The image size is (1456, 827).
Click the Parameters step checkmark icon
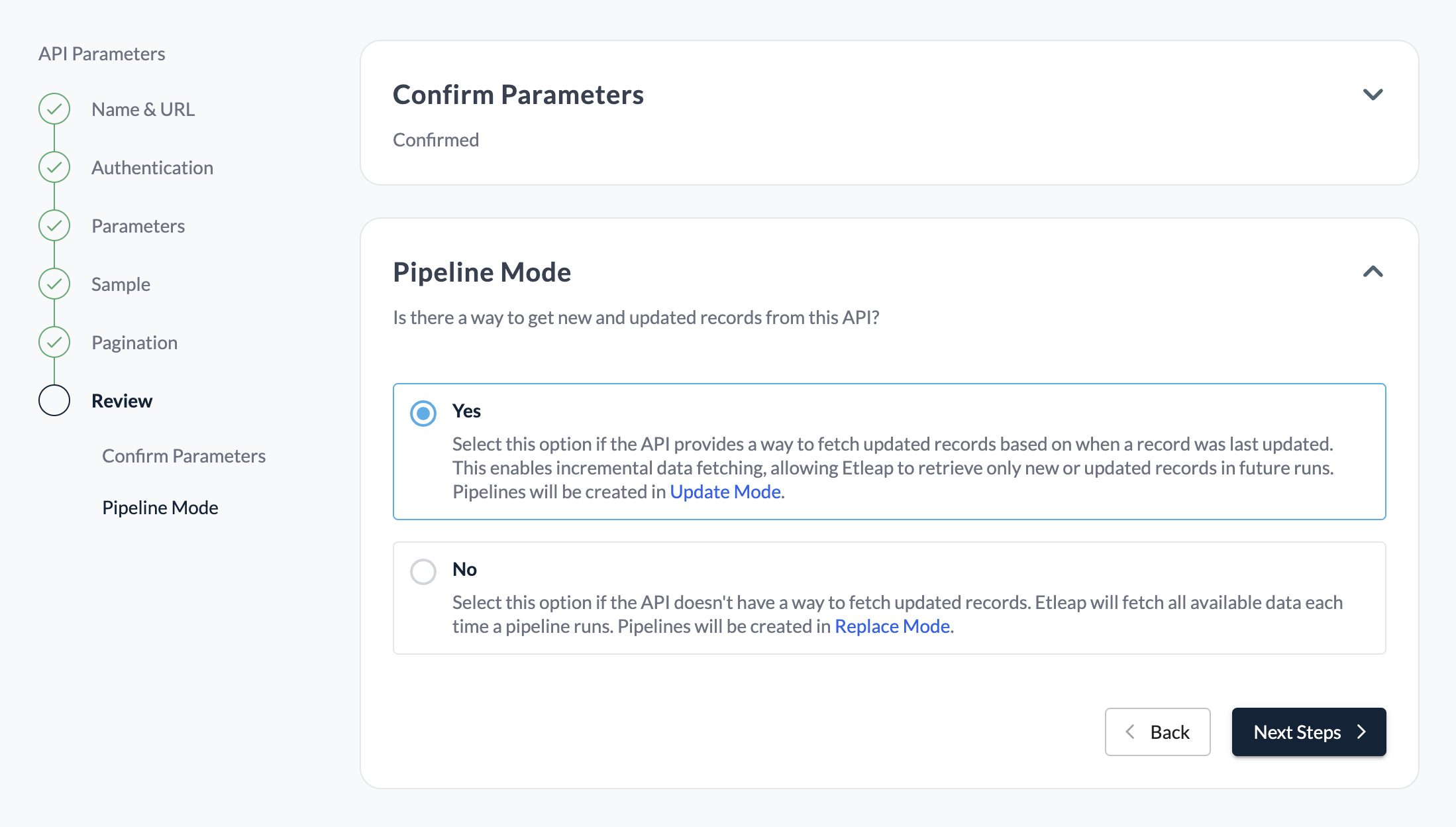coord(54,226)
